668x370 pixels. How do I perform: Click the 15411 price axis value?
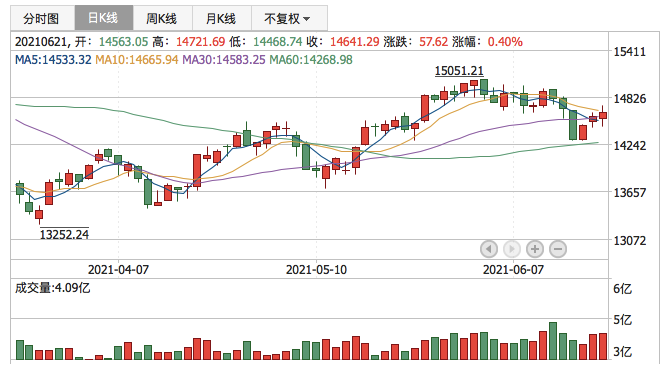click(630, 52)
